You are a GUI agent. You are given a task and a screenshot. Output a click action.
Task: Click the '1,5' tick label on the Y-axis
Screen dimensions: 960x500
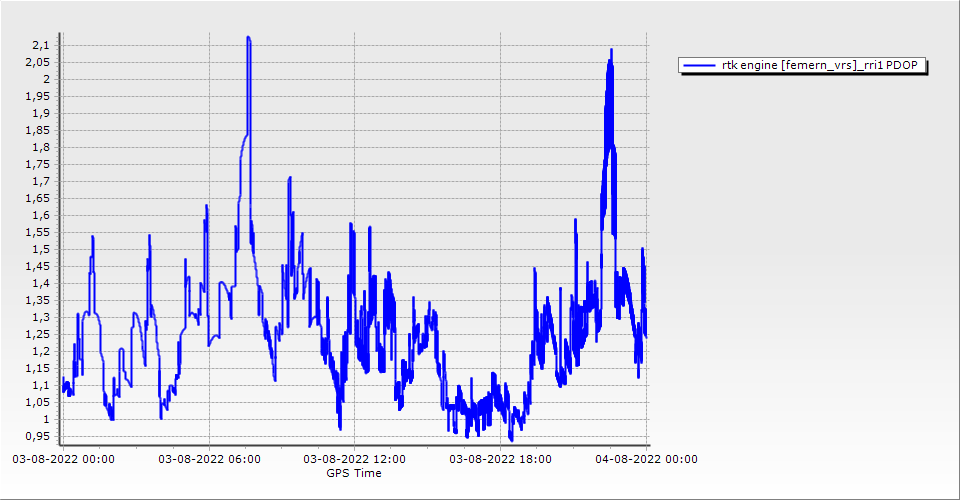(x=40, y=249)
